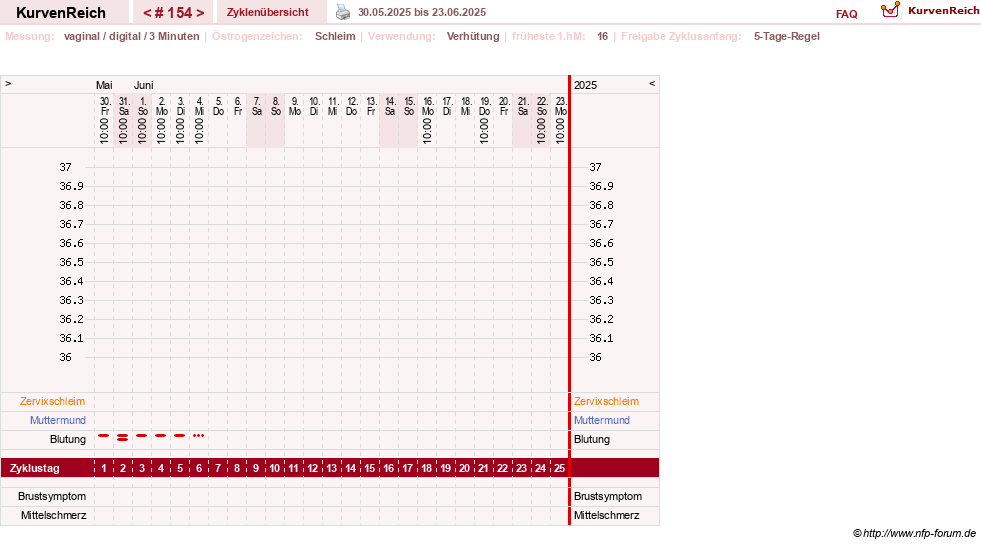Image resolution: width=981 pixels, height=545 pixels.
Task: Click the 36.5 label on the left temperature axis
Action: [71, 262]
